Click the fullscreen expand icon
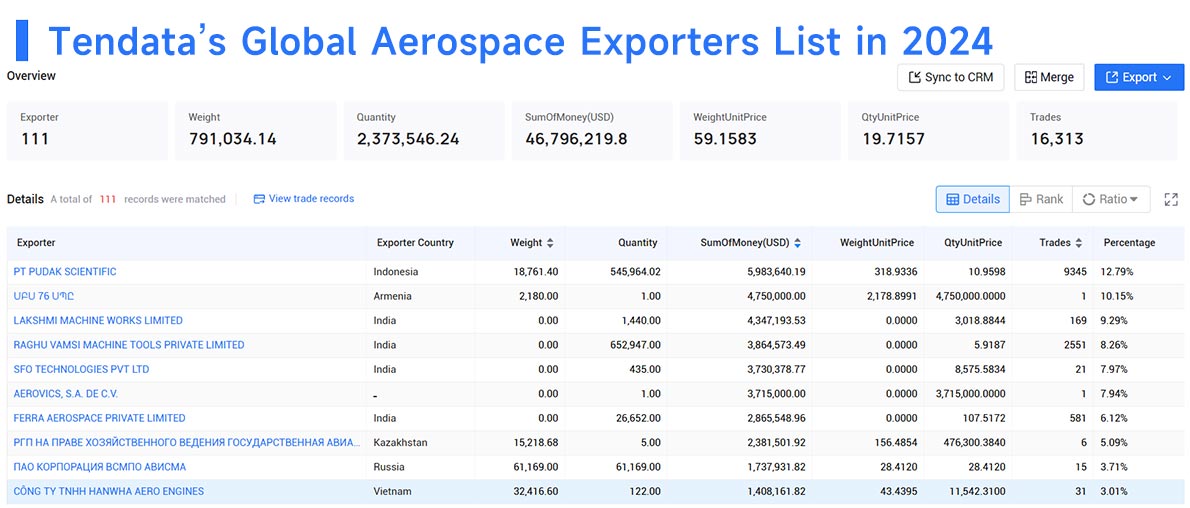Image resolution: width=1190 pixels, height=508 pixels. tap(1171, 199)
